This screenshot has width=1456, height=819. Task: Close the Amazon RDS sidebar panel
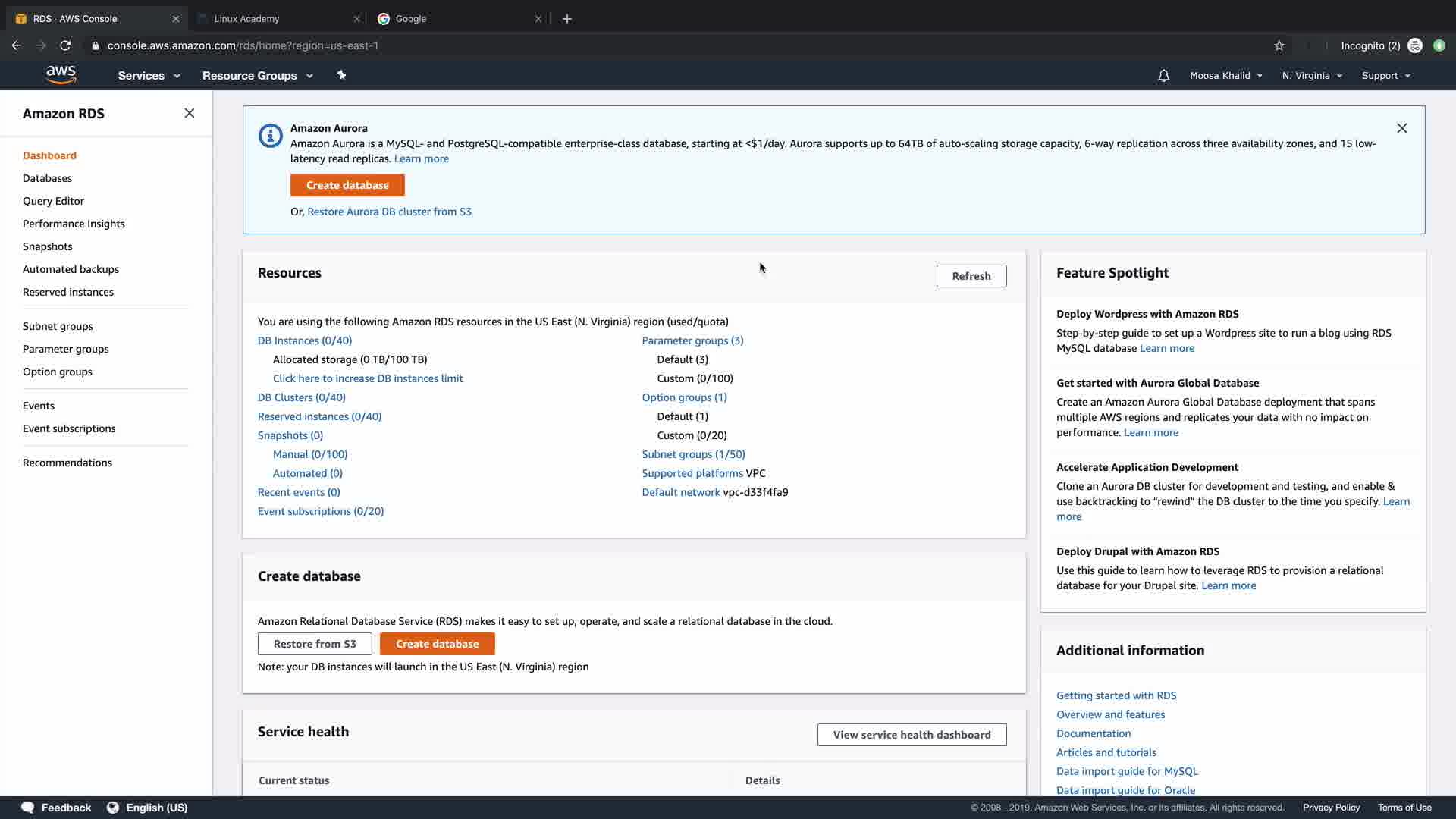click(190, 113)
